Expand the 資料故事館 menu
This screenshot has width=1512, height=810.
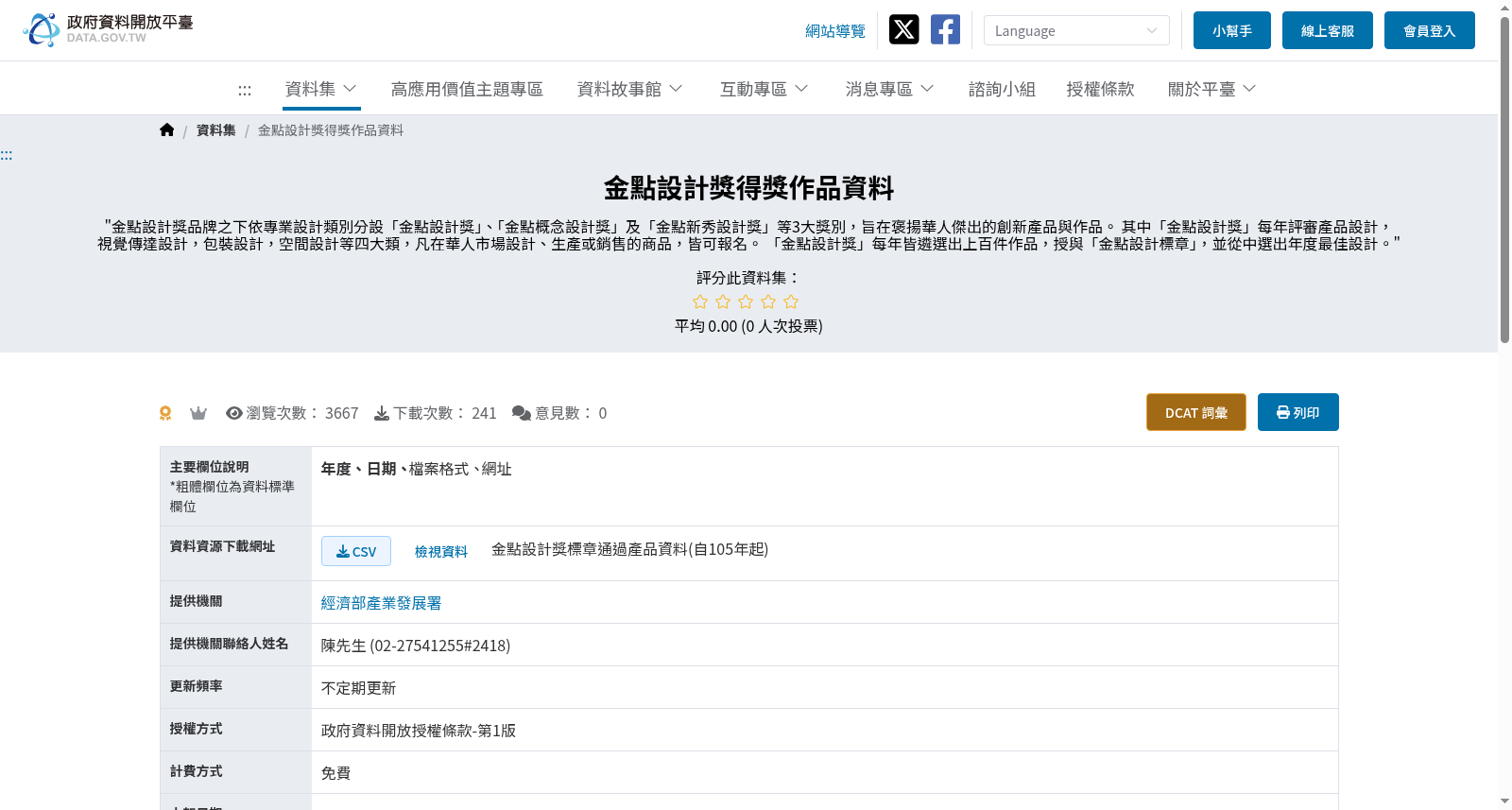coord(630,89)
